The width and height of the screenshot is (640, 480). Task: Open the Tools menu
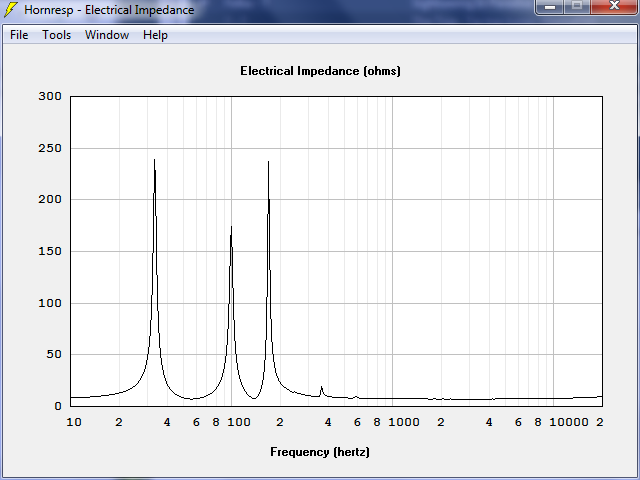(57, 35)
